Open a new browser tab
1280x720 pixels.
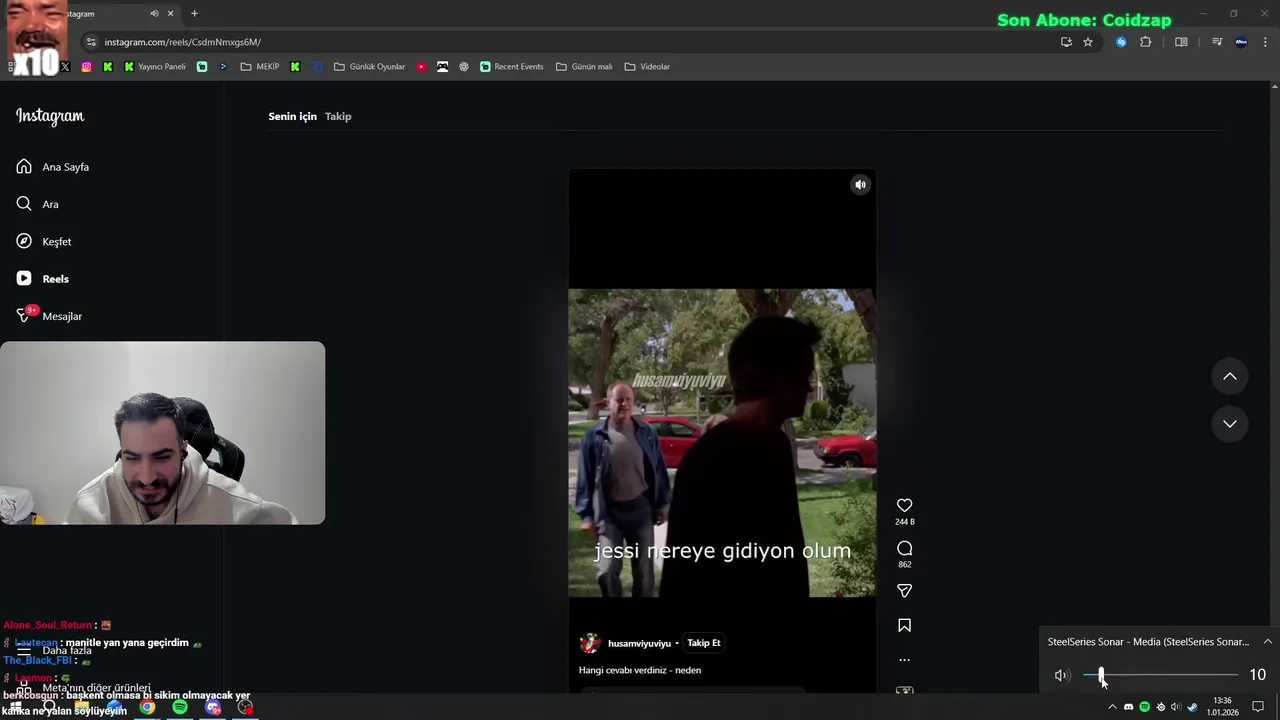(194, 13)
